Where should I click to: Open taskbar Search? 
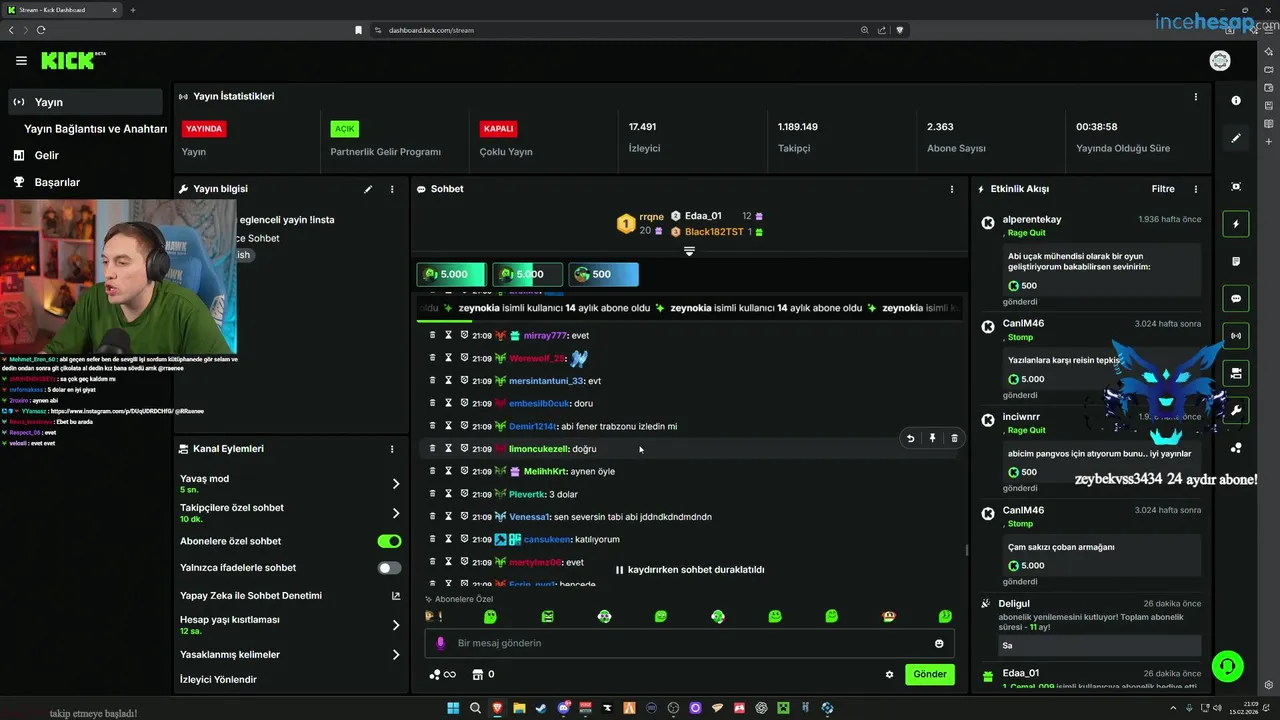tap(475, 708)
